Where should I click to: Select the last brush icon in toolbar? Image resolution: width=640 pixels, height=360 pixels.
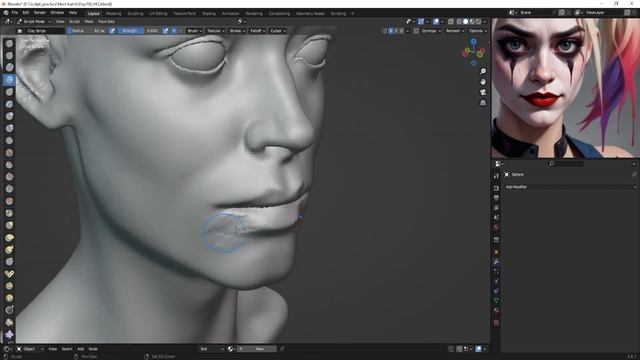9,334
